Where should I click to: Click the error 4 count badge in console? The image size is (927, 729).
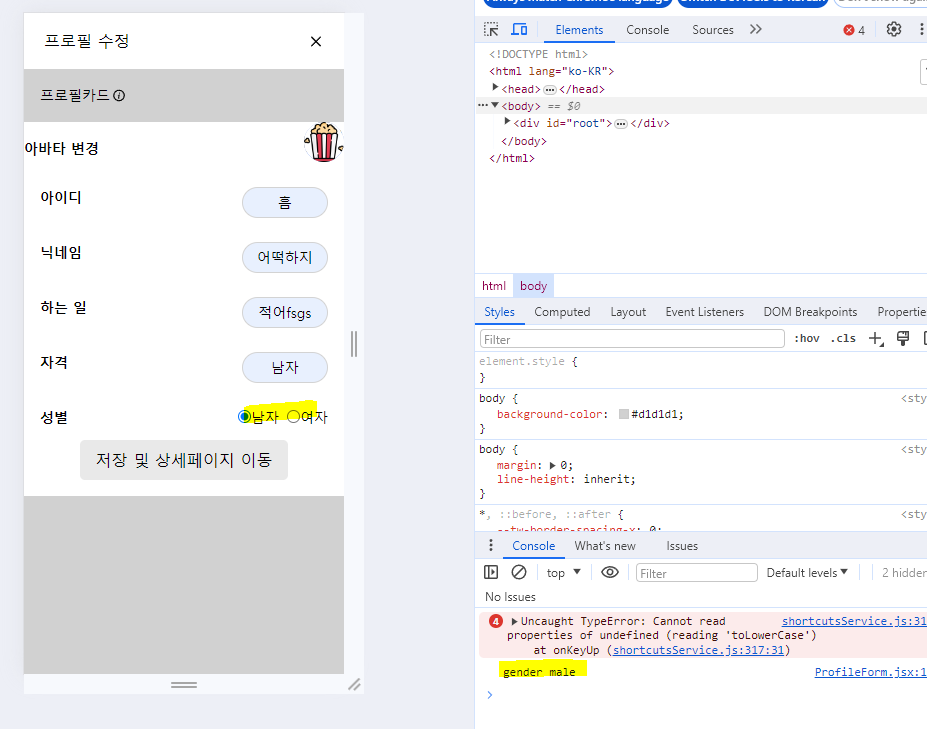(x=495, y=621)
